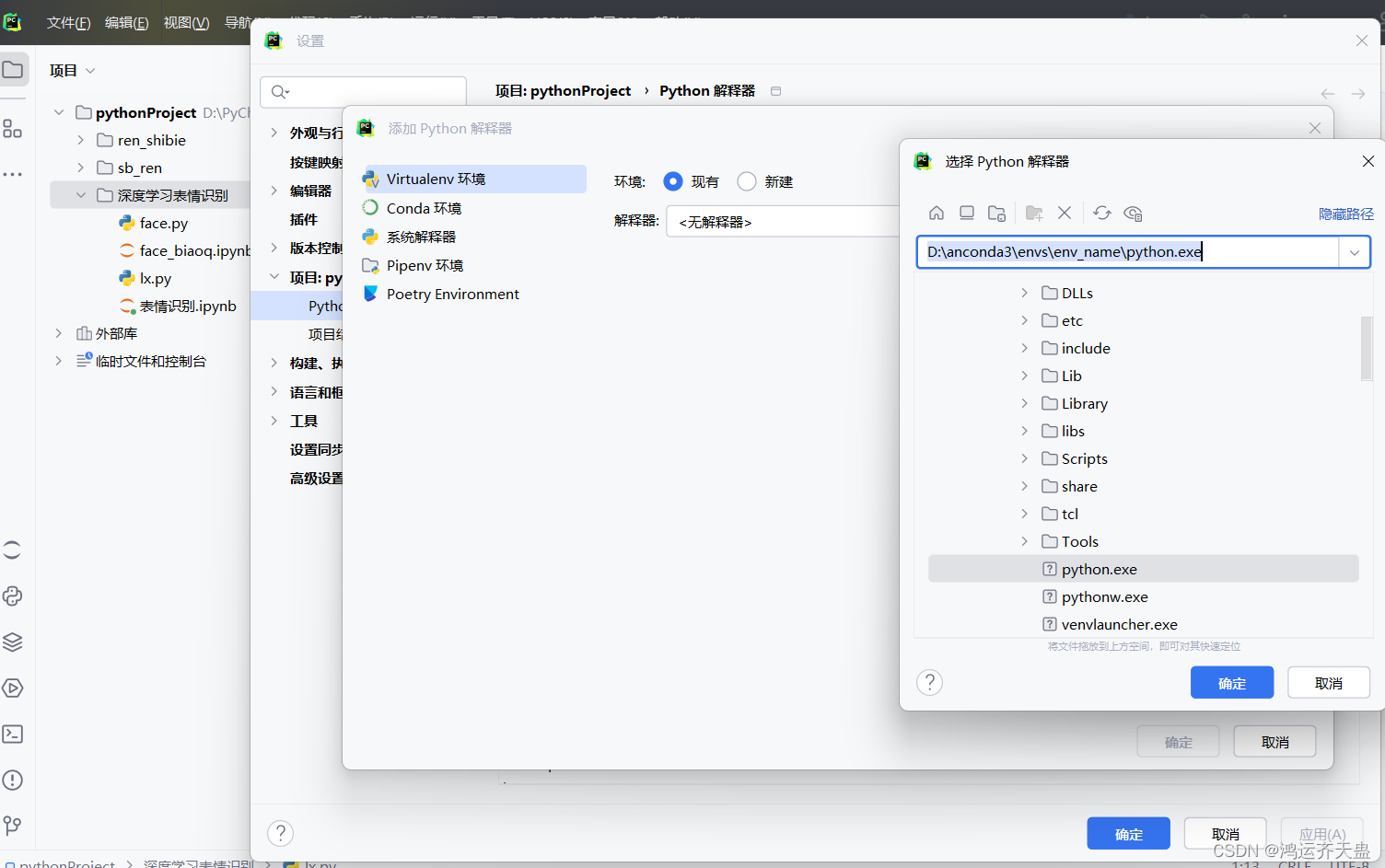
Task: Click 取消 in the 添加 Python 解释器 dialog
Action: pos(1274,742)
